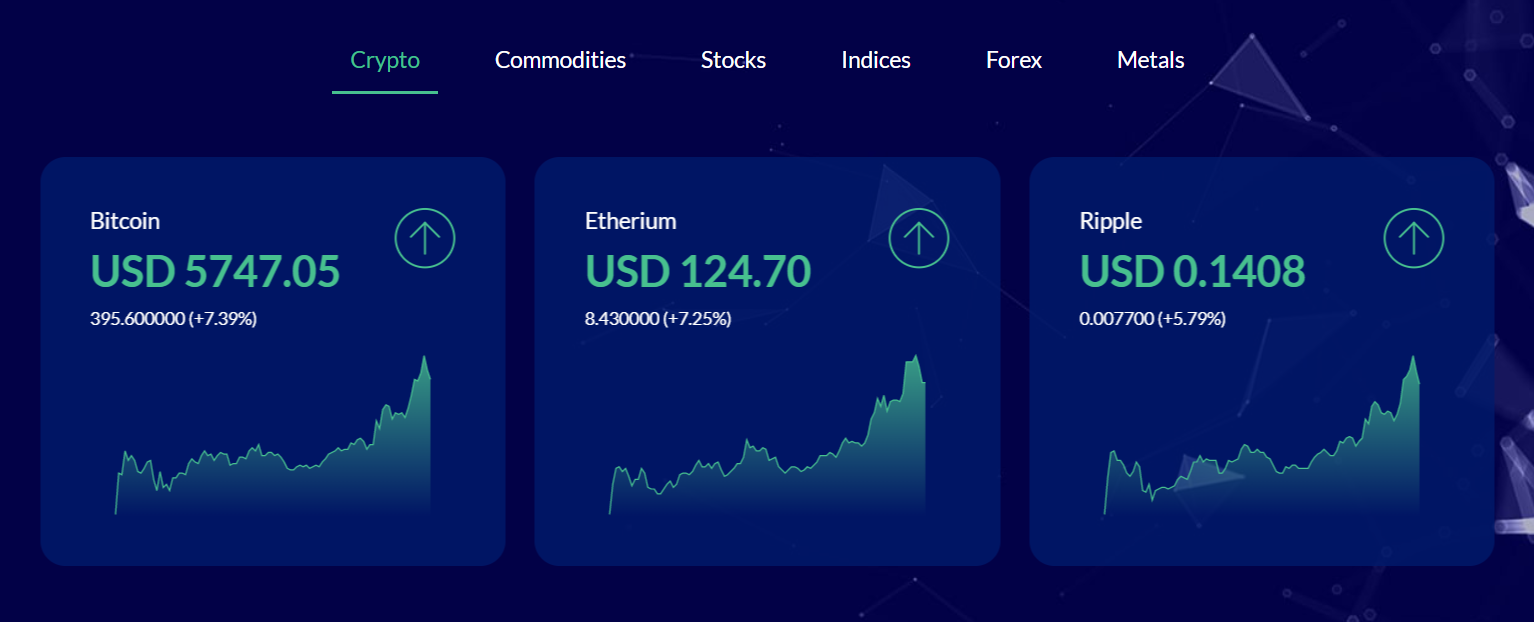This screenshot has width=1534, height=622.
Task: Click the Bitcoin price chart
Action: point(273,436)
